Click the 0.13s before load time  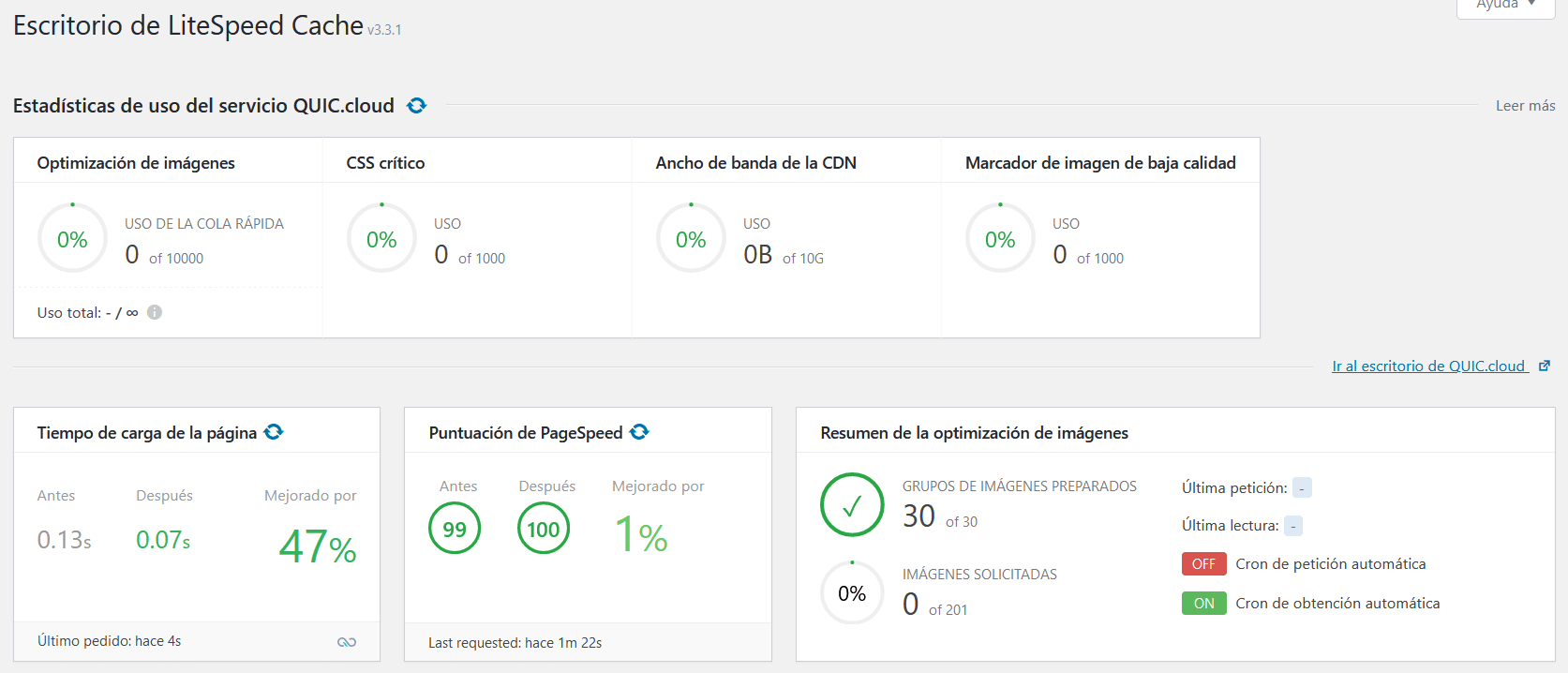(x=65, y=540)
